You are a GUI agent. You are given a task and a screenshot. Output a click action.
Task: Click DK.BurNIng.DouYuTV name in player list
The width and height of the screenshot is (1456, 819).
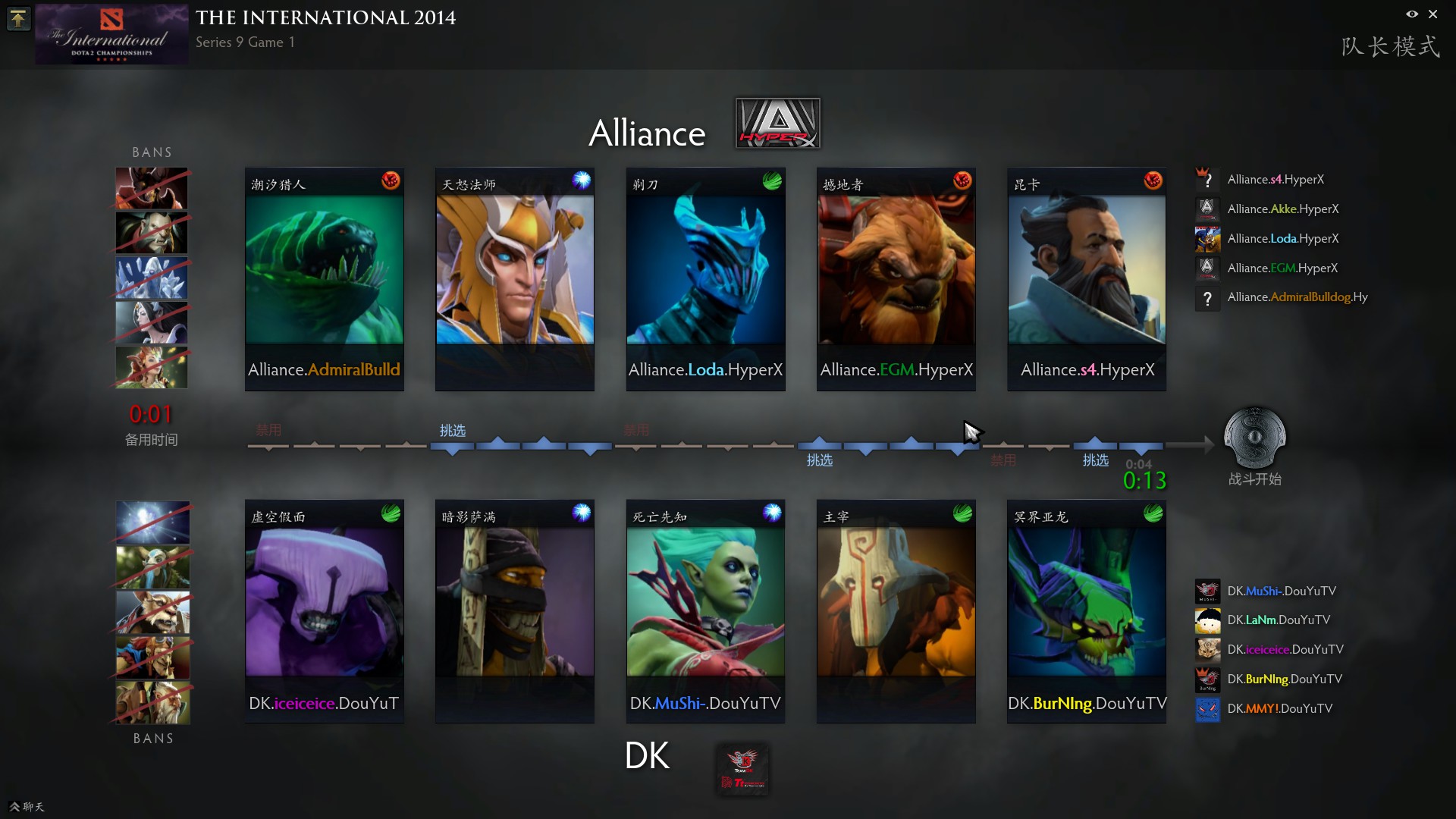click(1285, 679)
